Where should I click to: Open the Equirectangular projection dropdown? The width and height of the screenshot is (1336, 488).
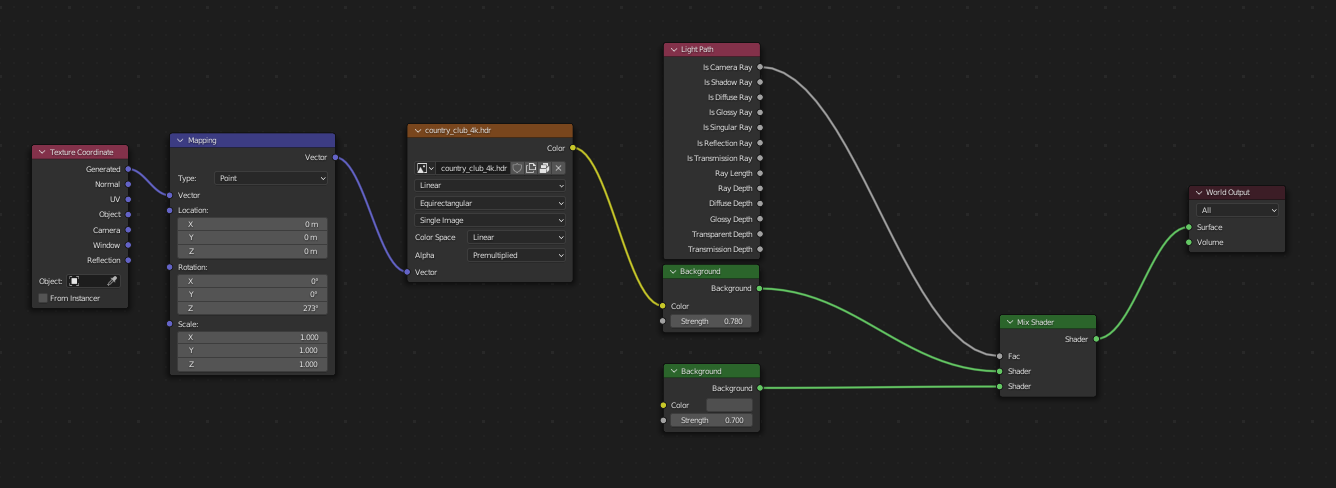(x=490, y=203)
